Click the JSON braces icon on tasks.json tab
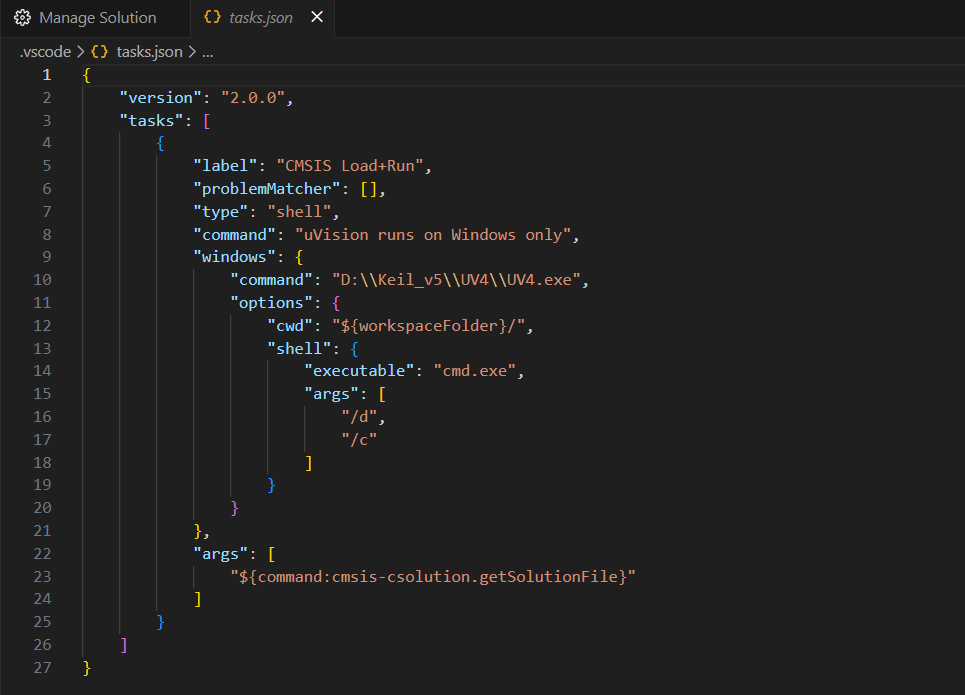 point(212,18)
